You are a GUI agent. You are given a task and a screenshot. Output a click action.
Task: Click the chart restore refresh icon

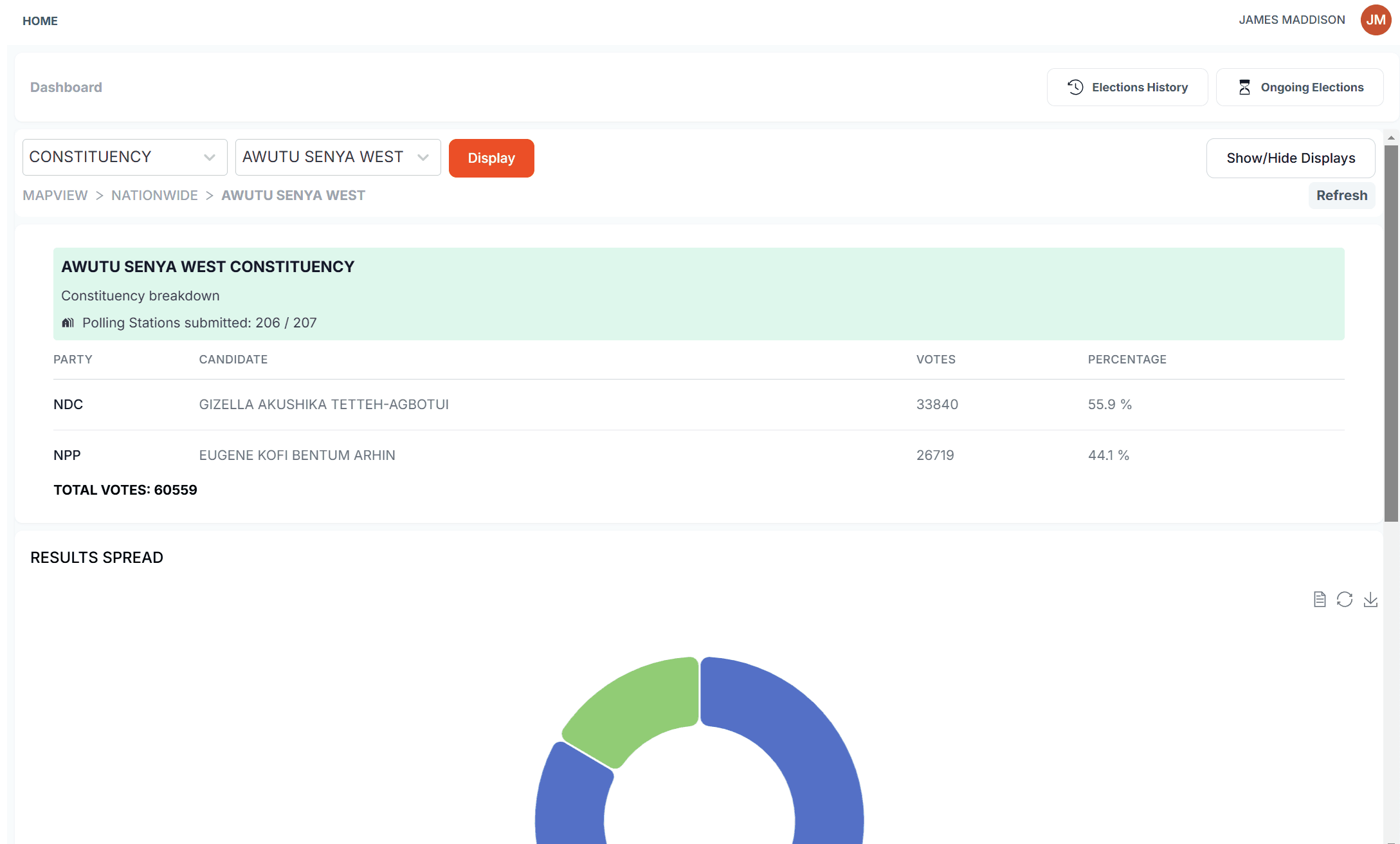[x=1345, y=600]
